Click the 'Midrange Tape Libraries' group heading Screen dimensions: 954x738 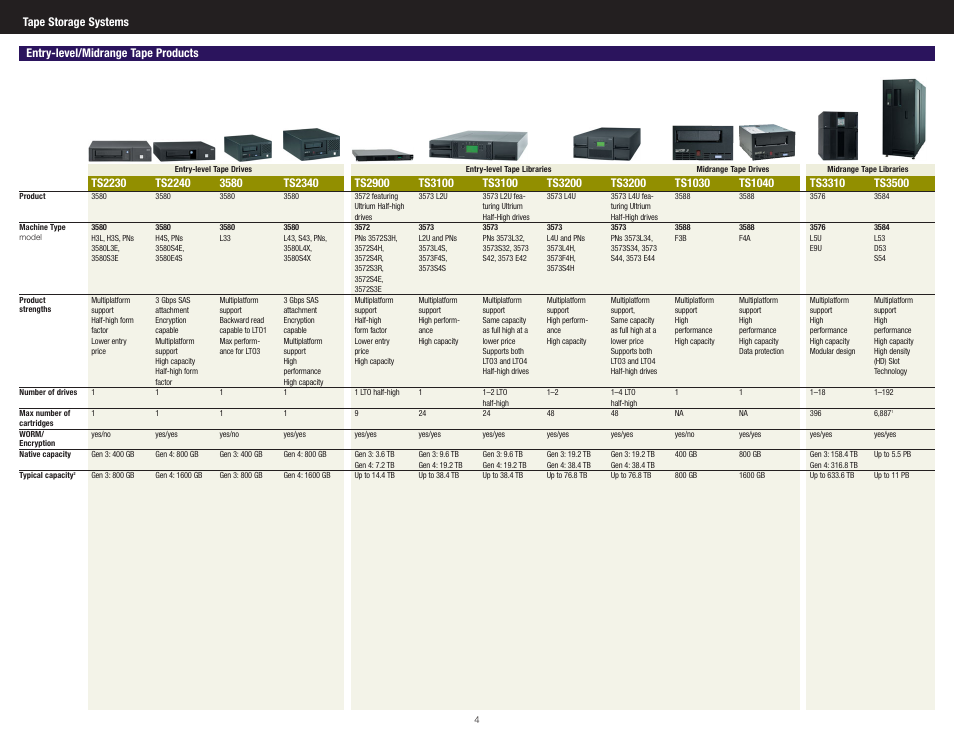[x=868, y=169]
